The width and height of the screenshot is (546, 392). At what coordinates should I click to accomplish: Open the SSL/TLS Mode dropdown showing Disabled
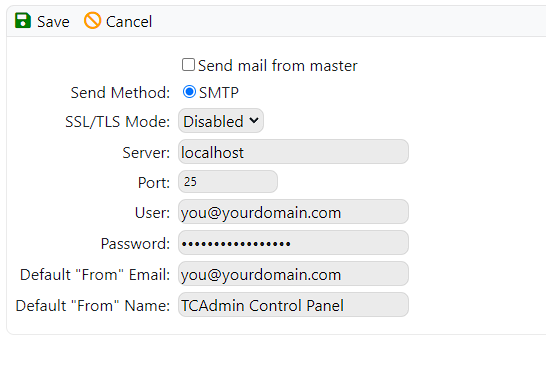pos(221,121)
